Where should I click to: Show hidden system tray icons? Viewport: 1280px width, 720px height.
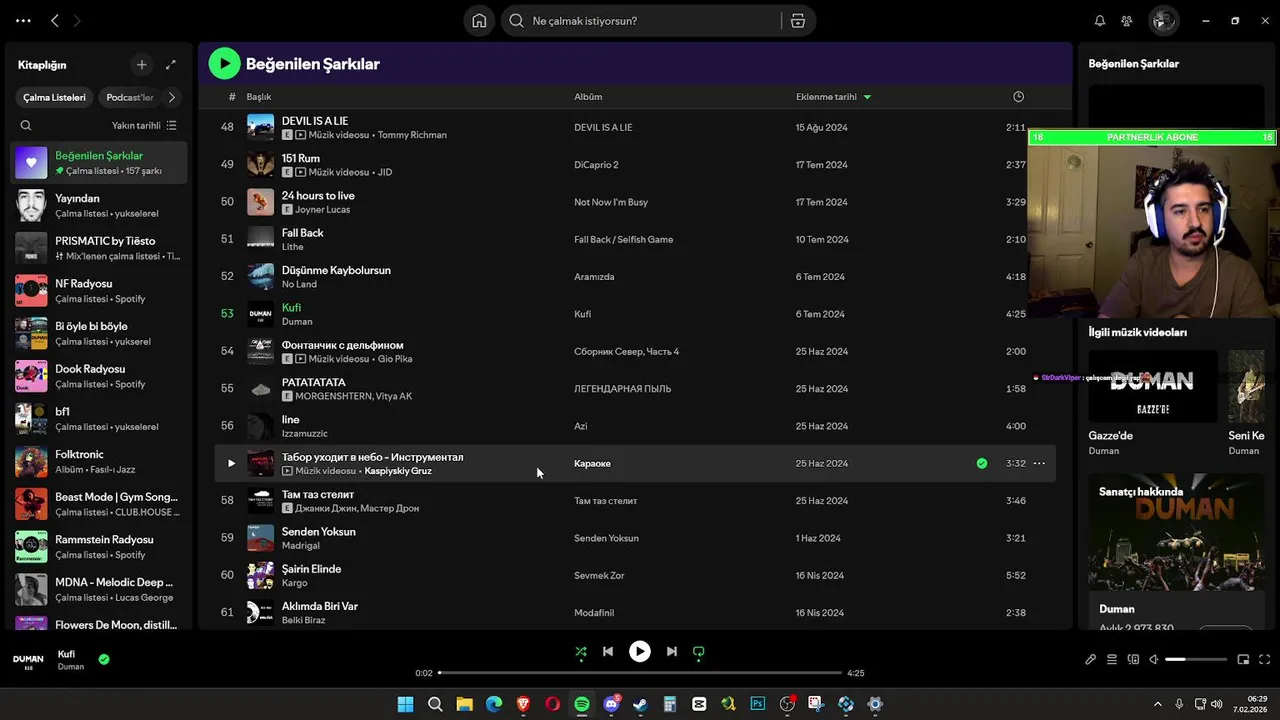pos(1158,704)
